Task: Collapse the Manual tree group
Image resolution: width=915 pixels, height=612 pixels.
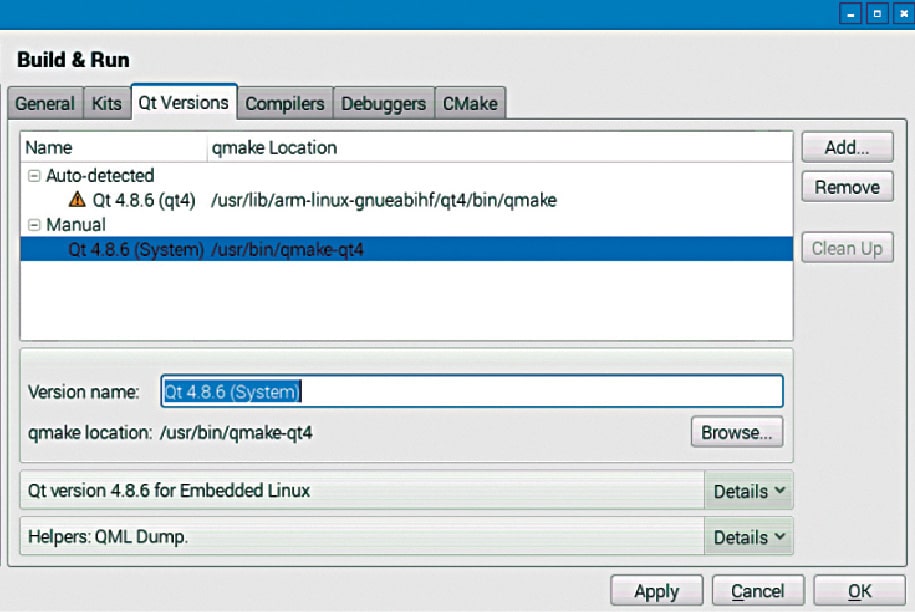Action: pyautogui.click(x=34, y=225)
